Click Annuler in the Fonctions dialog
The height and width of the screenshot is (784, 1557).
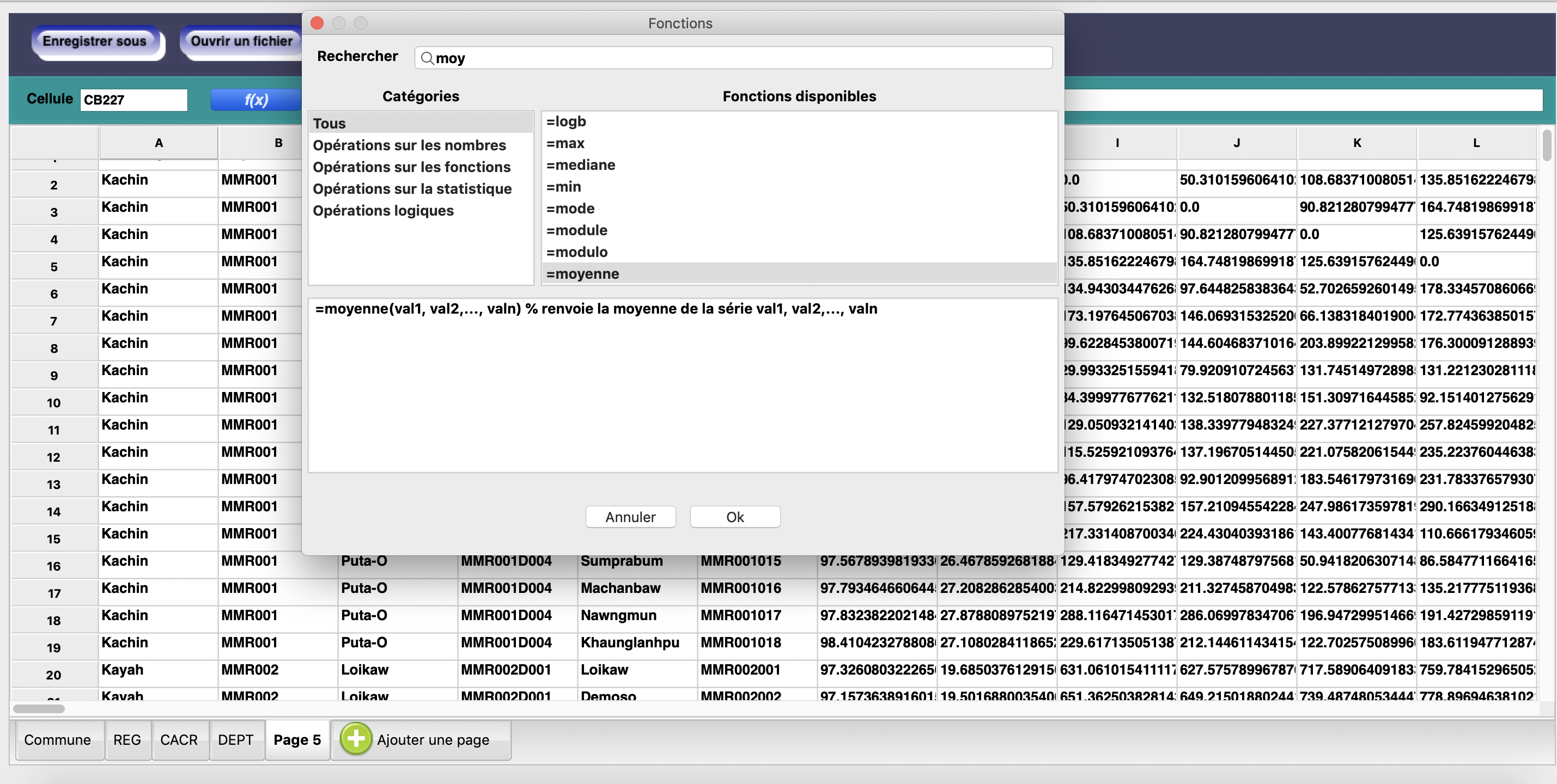pos(630,517)
